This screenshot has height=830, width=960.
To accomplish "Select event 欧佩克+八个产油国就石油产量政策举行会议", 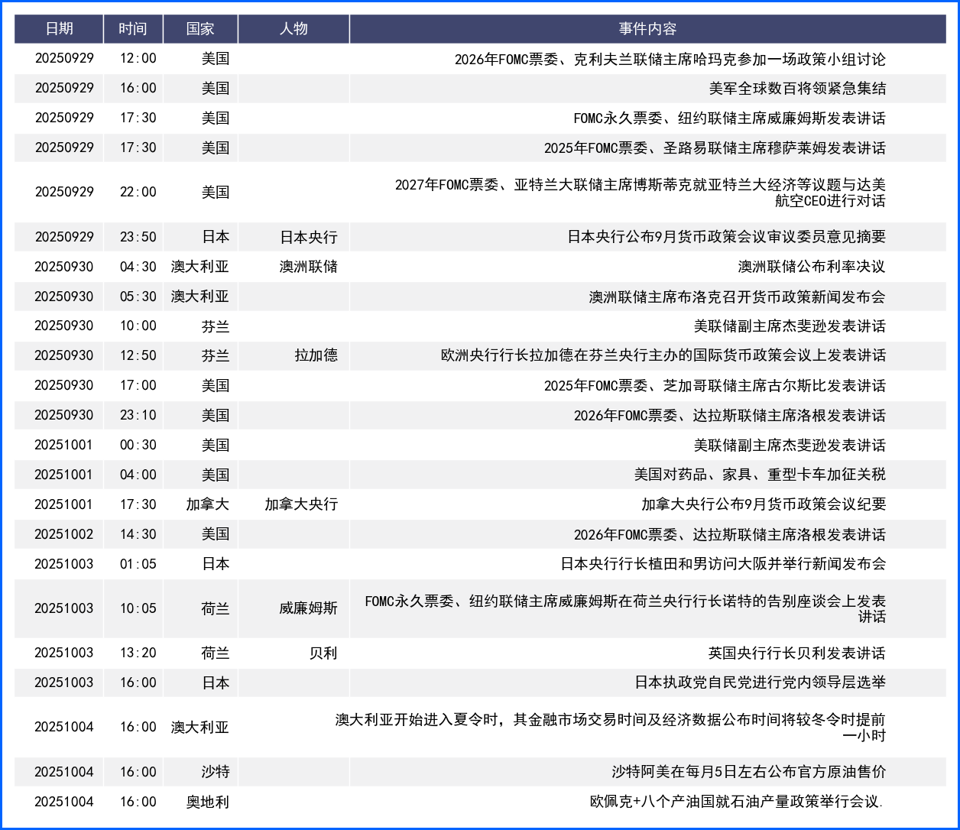I will click(737, 802).
